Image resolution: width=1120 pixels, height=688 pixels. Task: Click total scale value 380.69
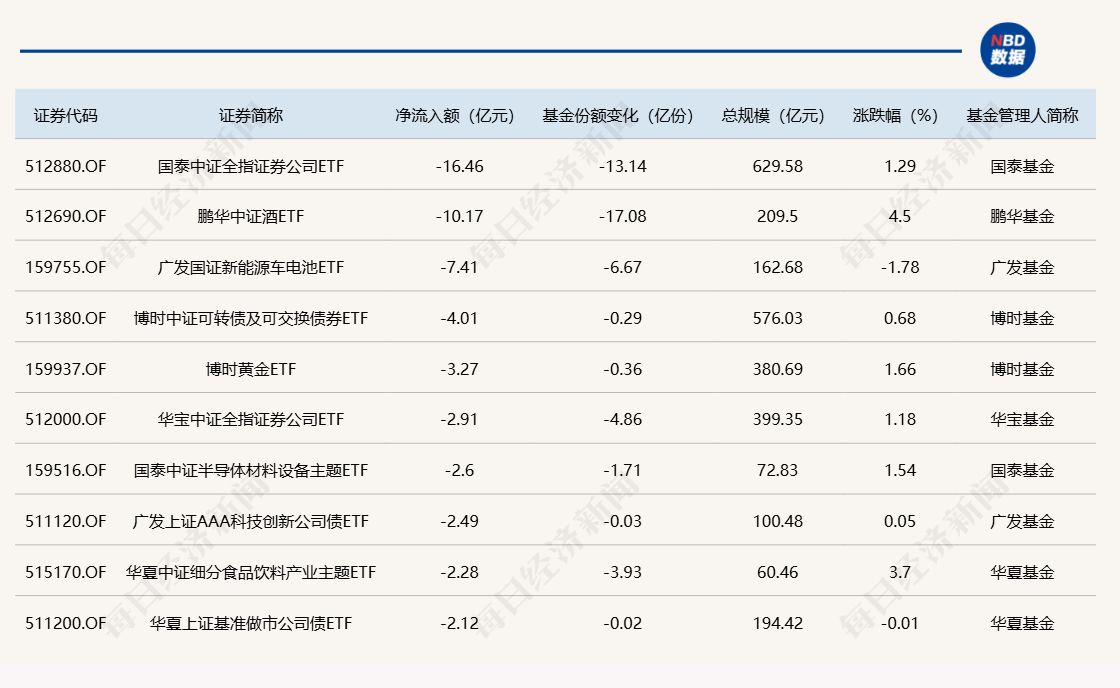click(x=778, y=369)
